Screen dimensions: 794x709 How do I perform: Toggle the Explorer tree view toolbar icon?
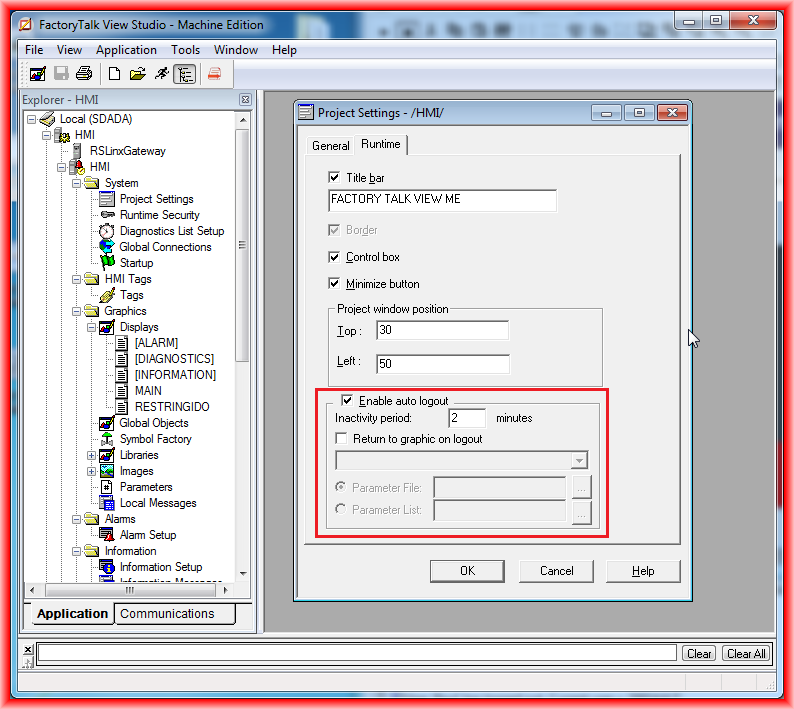click(184, 73)
